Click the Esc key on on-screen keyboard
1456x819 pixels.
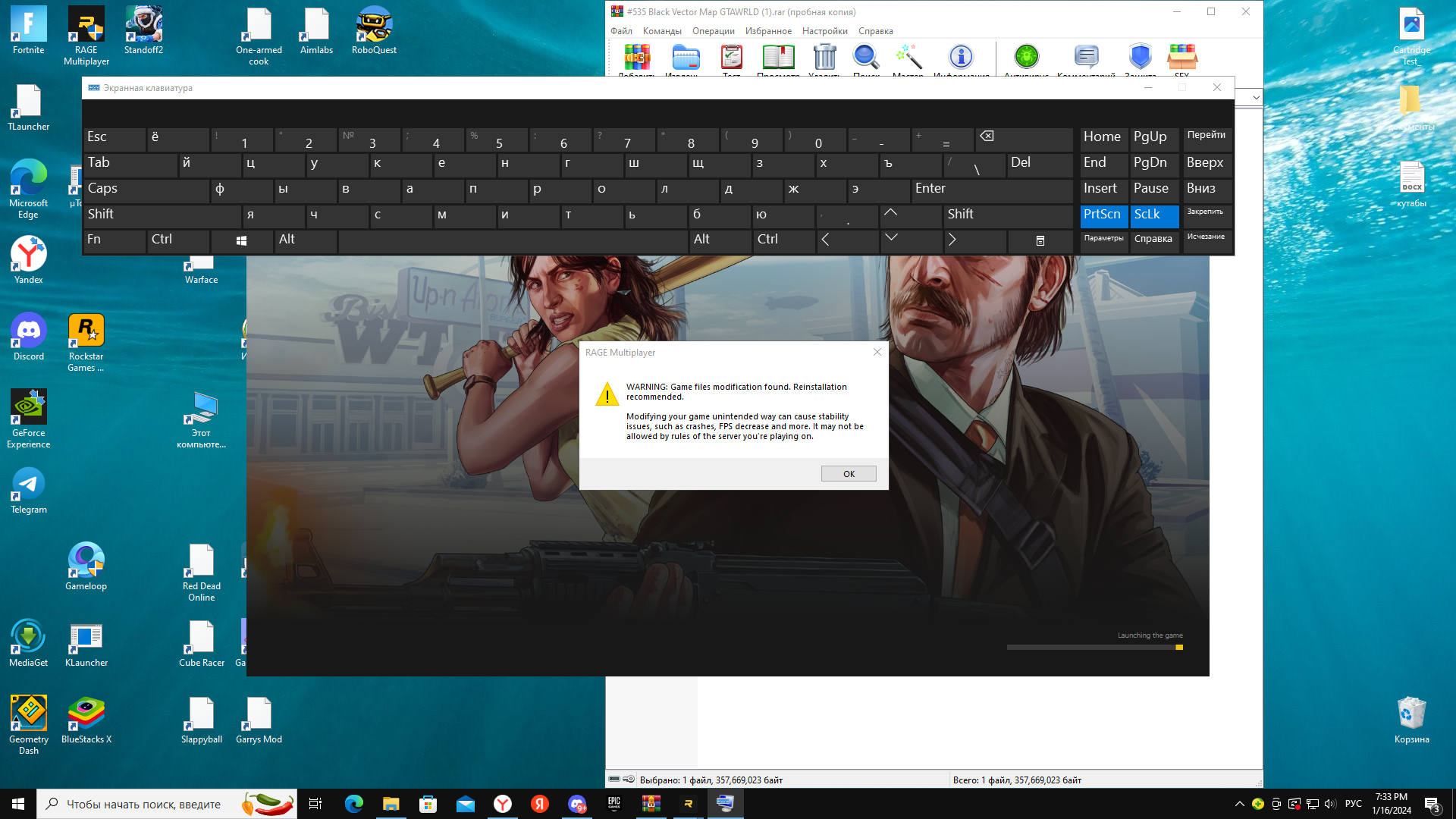pyautogui.click(x=115, y=139)
